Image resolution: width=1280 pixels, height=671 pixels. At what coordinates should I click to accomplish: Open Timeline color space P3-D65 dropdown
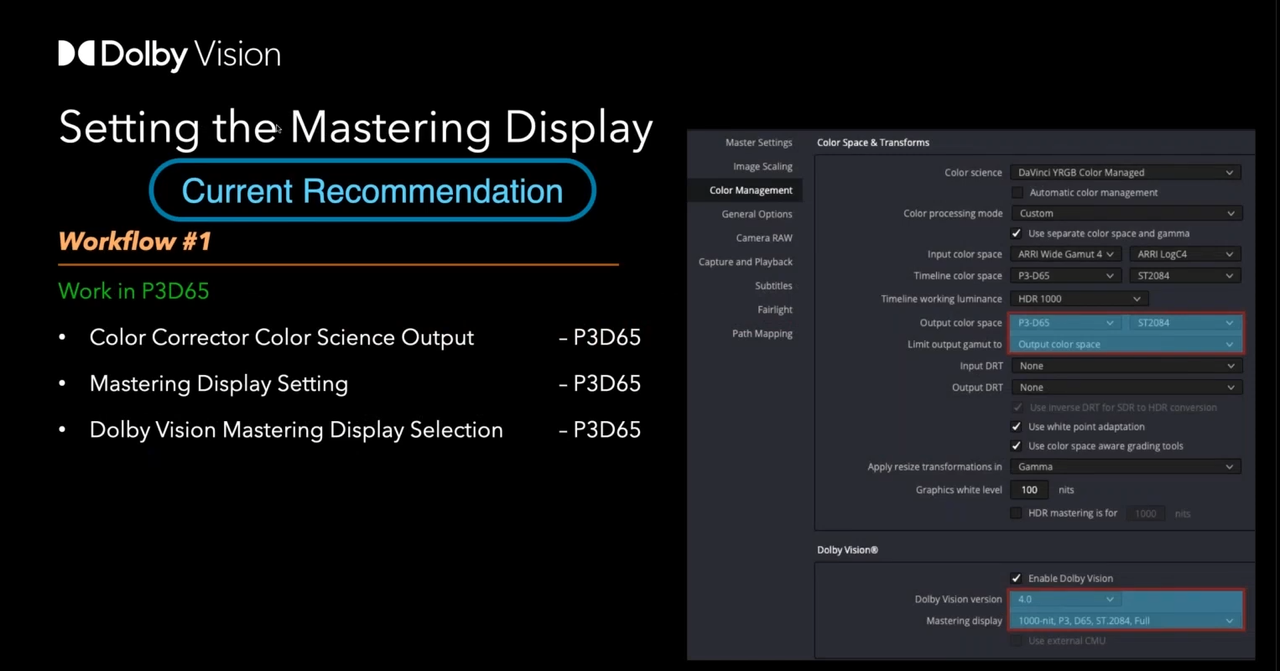tap(1065, 275)
